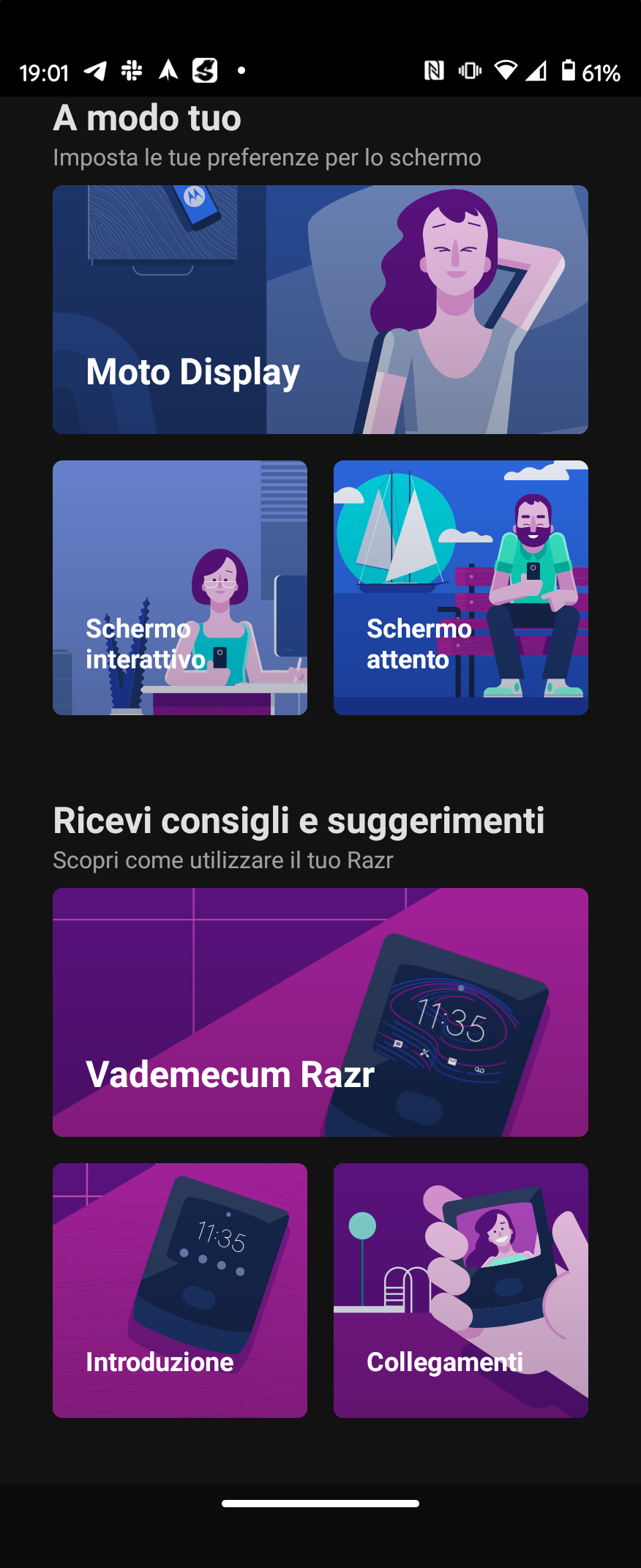Open the Introduzione card
The height and width of the screenshot is (1568, 641).
180,1291
